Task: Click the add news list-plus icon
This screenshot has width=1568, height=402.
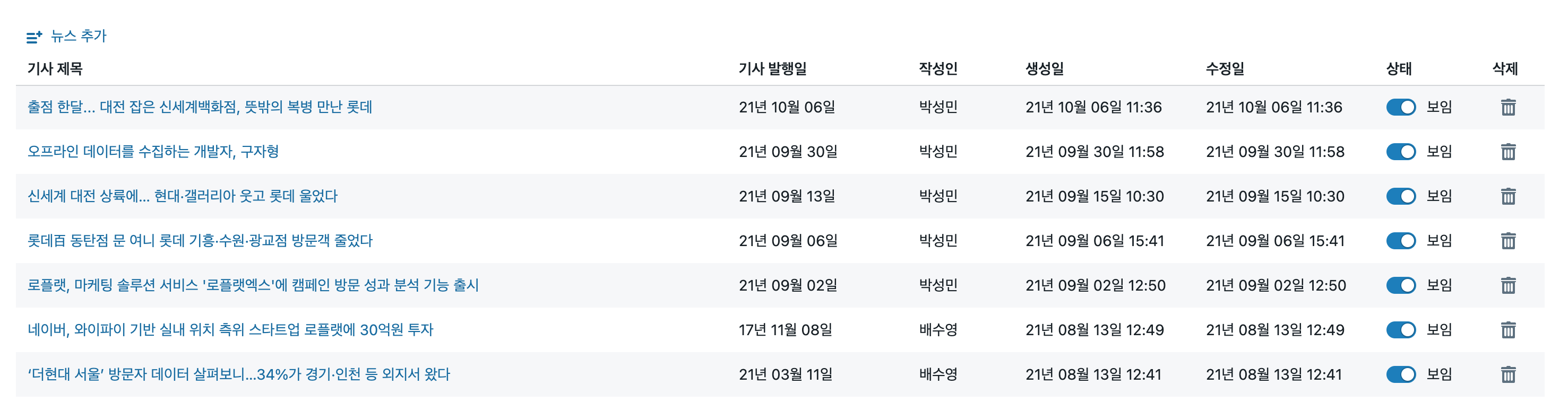Action: (34, 37)
